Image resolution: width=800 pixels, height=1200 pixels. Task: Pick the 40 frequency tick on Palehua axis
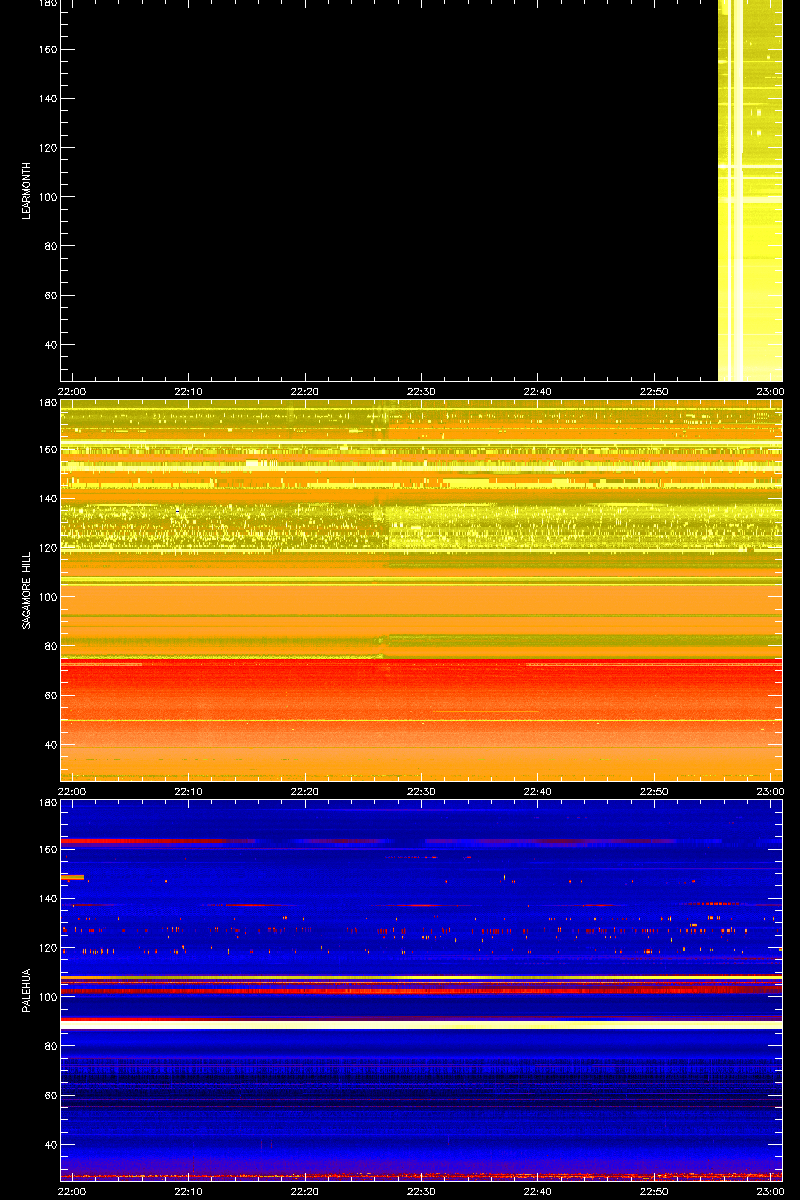[x=49, y=1145]
